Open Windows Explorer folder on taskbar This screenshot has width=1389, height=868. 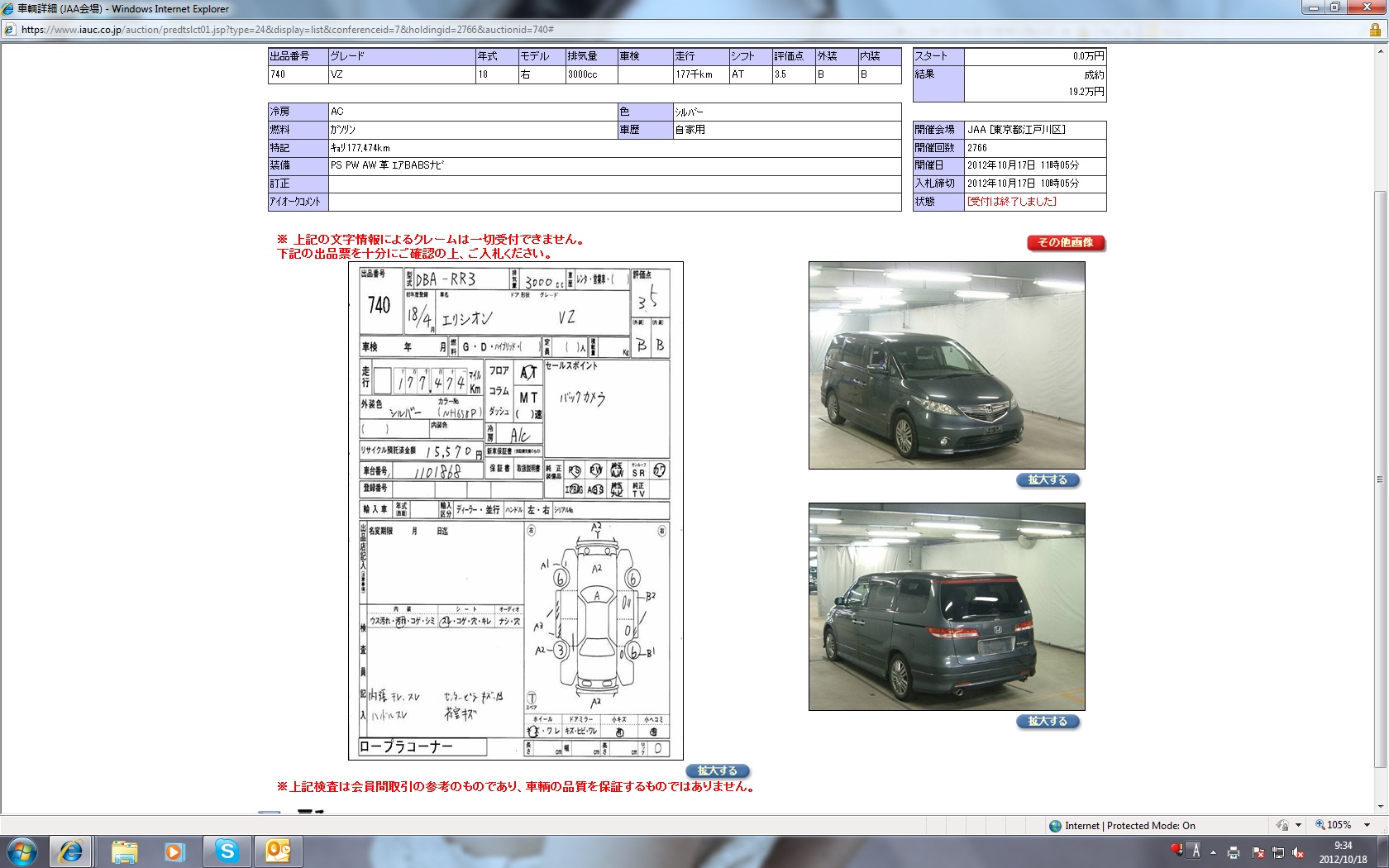[x=124, y=851]
